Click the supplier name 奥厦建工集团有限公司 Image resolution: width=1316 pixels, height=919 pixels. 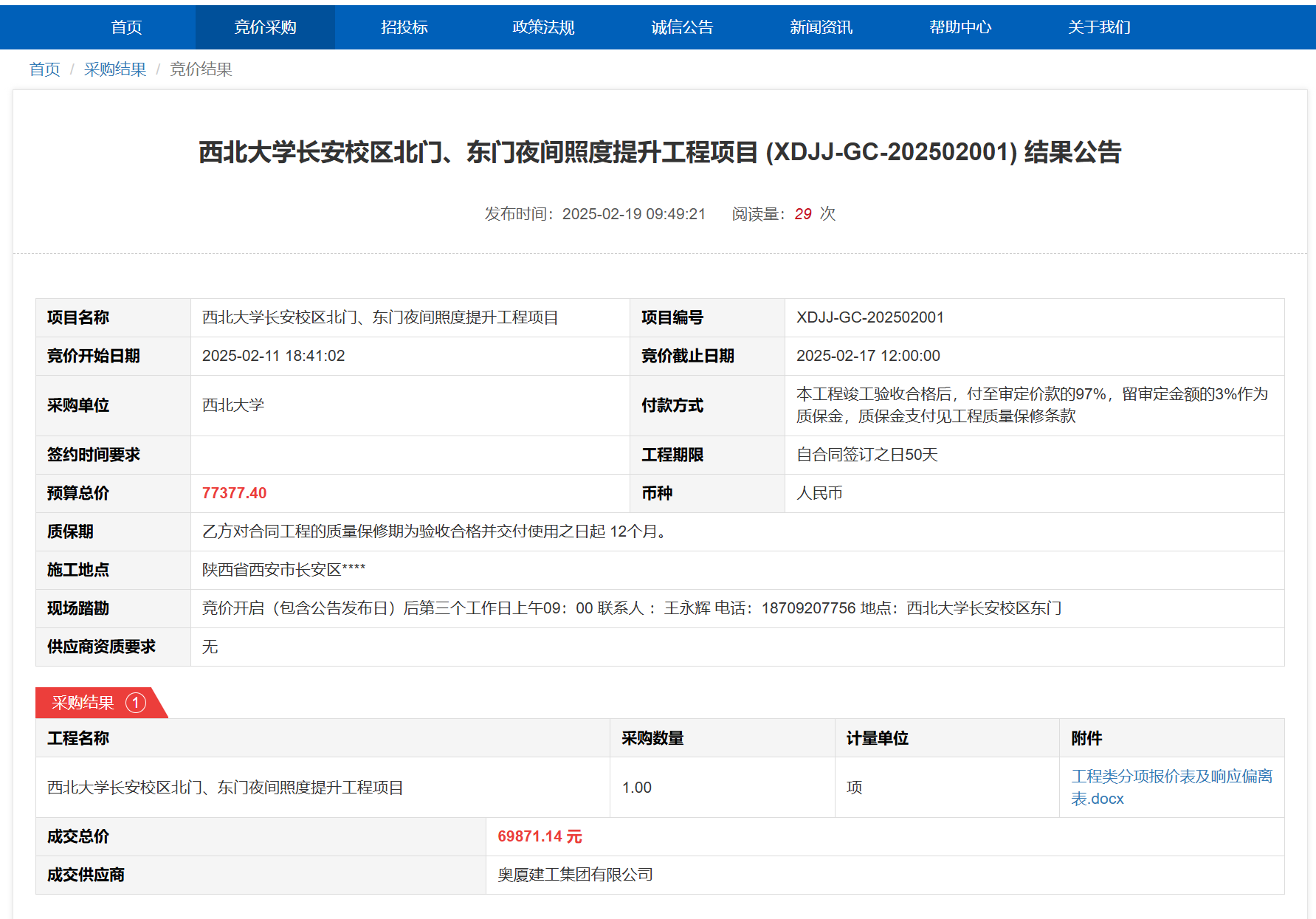click(575, 875)
